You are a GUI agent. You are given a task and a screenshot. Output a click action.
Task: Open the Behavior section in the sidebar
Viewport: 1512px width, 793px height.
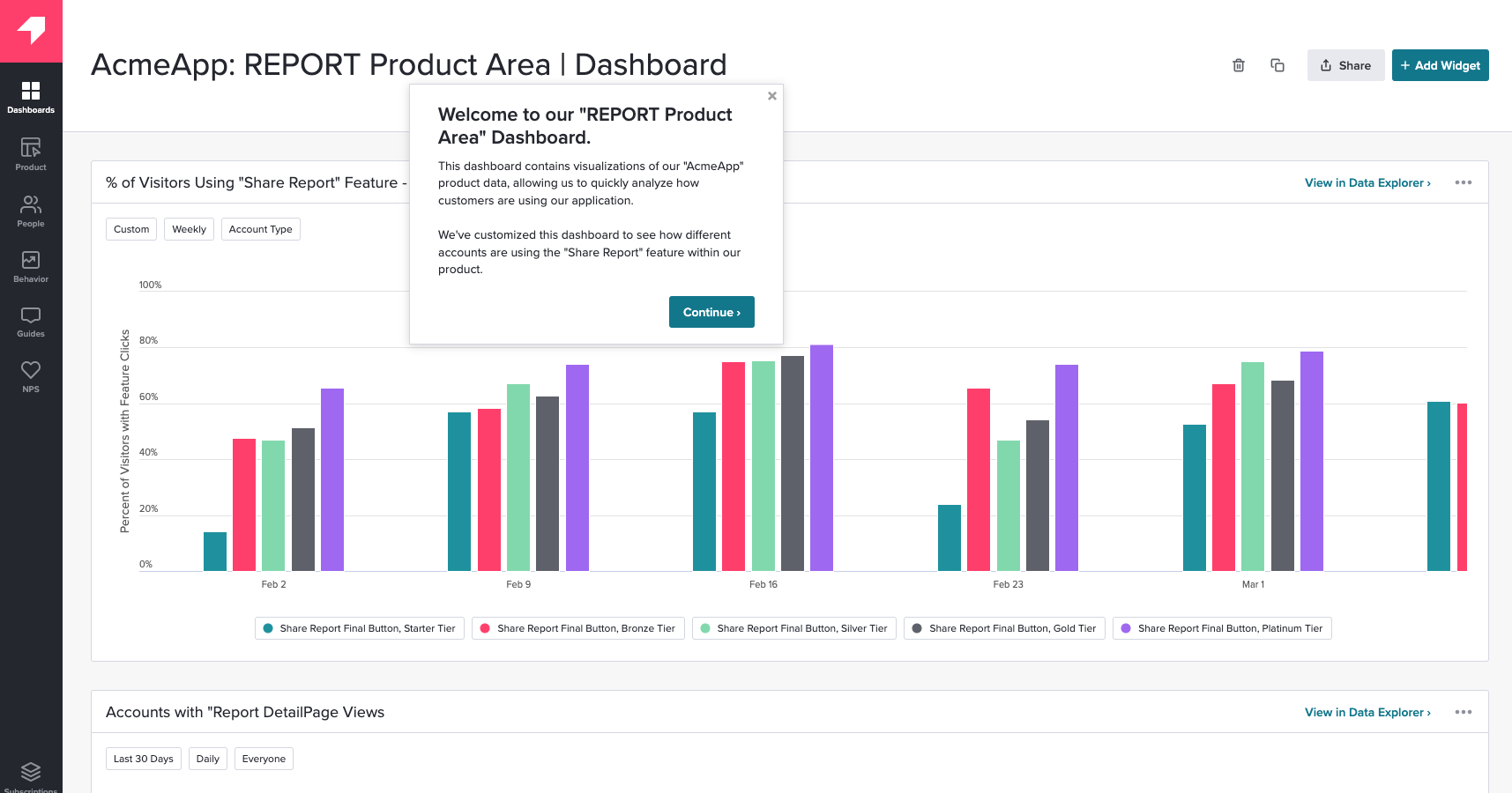pyautogui.click(x=31, y=266)
